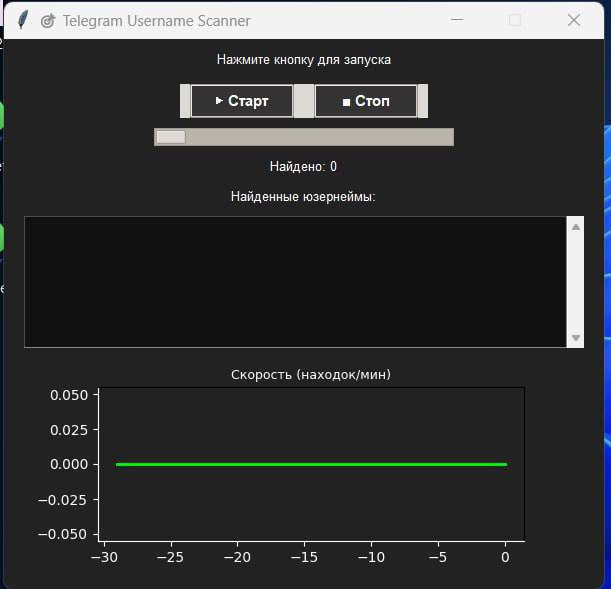Click the chart title 'Скорость (находок/мин)'

click(311, 375)
